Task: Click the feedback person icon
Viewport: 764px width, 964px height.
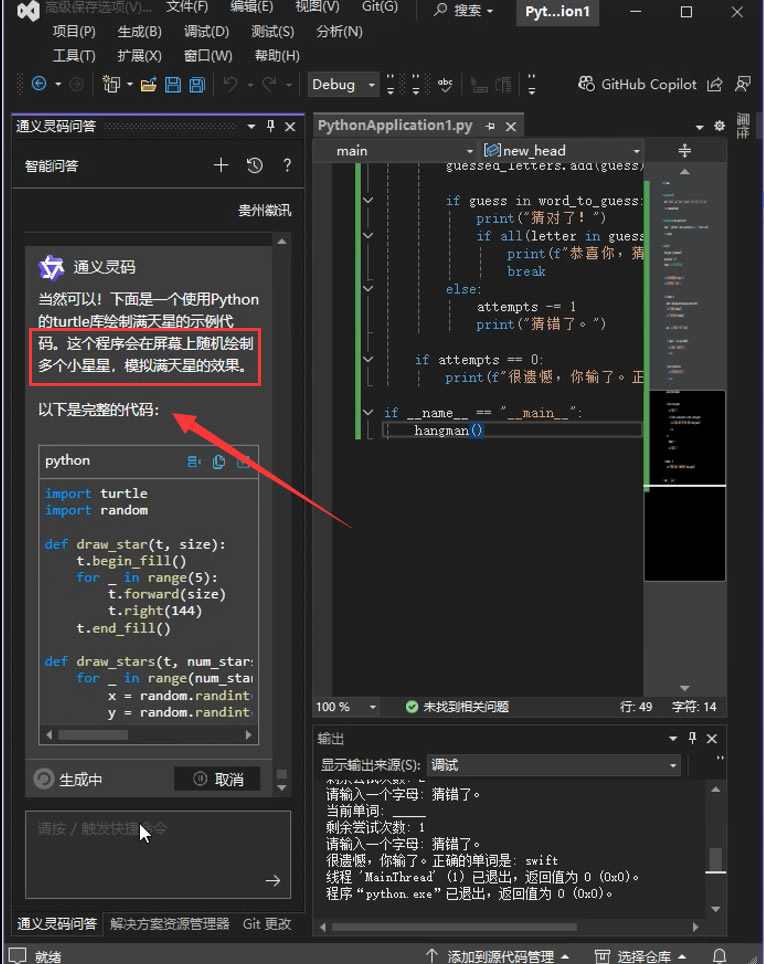Action: pos(743,84)
